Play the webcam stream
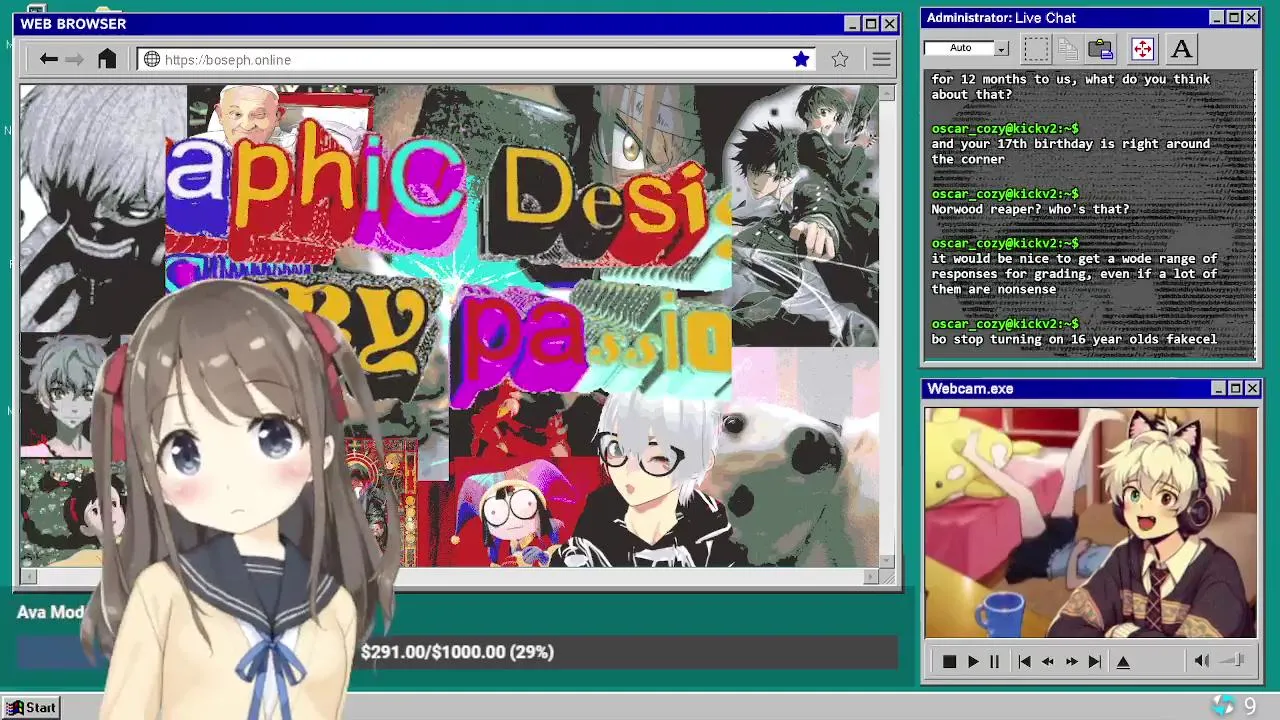The width and height of the screenshot is (1280, 720). 972,661
